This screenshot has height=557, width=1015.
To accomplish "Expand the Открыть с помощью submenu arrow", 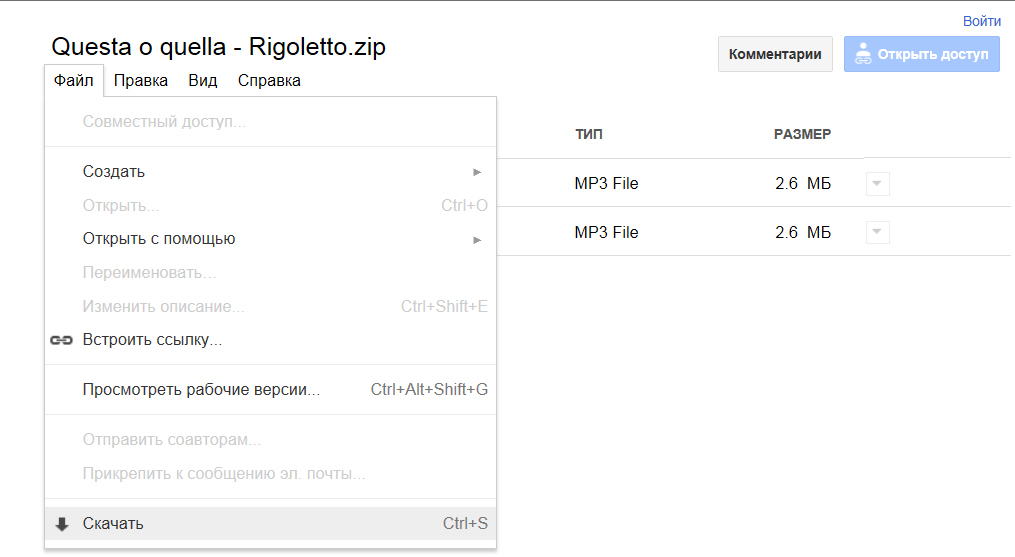I will 477,240.
